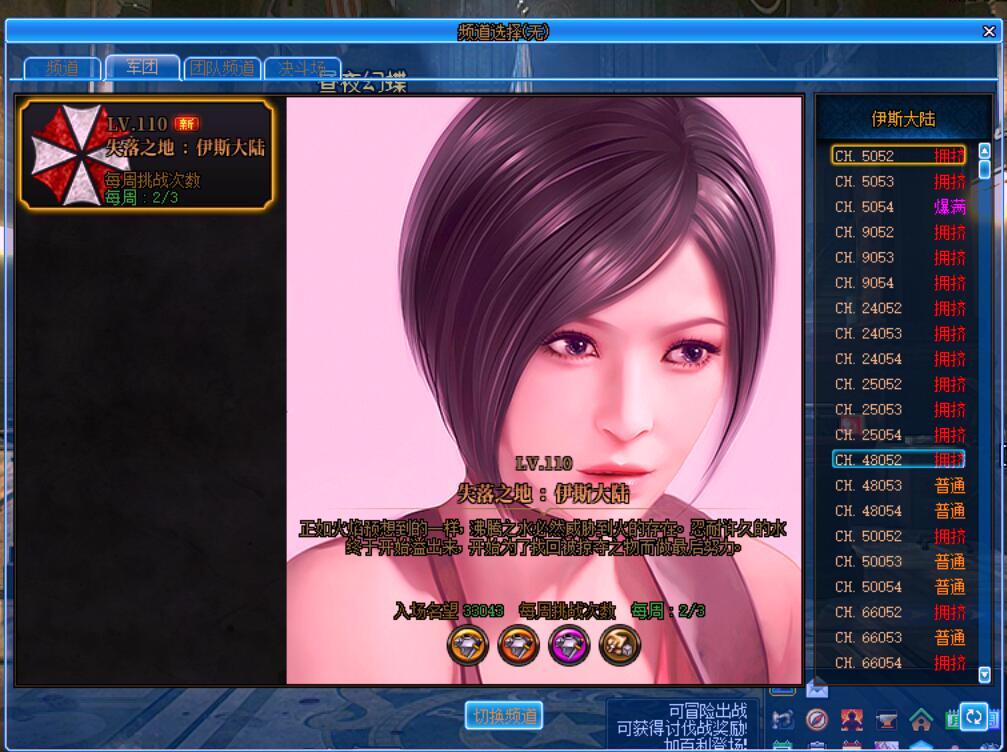Select channel CH. 25052
The image size is (1007, 752).
pyautogui.click(x=898, y=384)
